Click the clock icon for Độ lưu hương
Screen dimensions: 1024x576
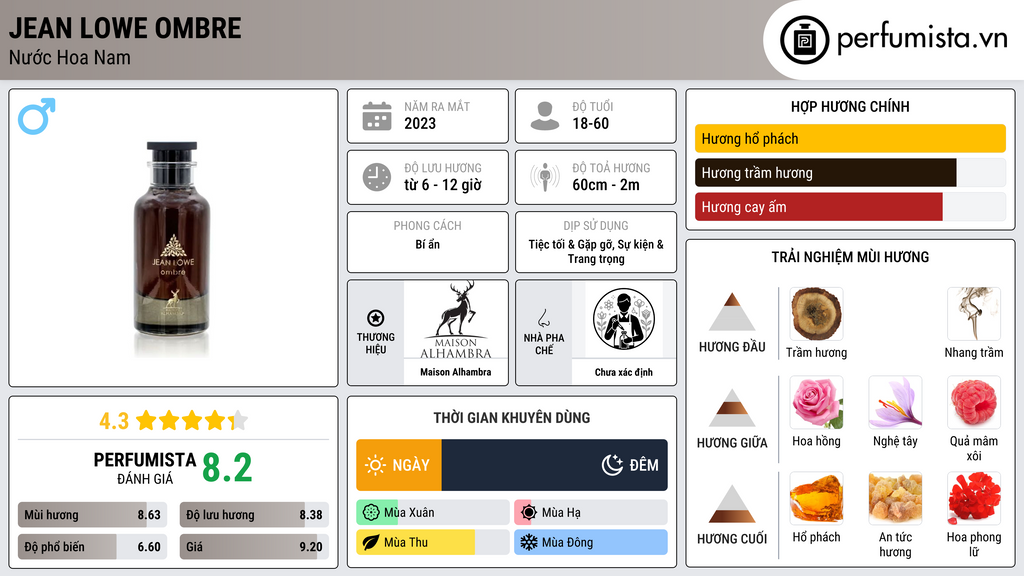point(377,177)
